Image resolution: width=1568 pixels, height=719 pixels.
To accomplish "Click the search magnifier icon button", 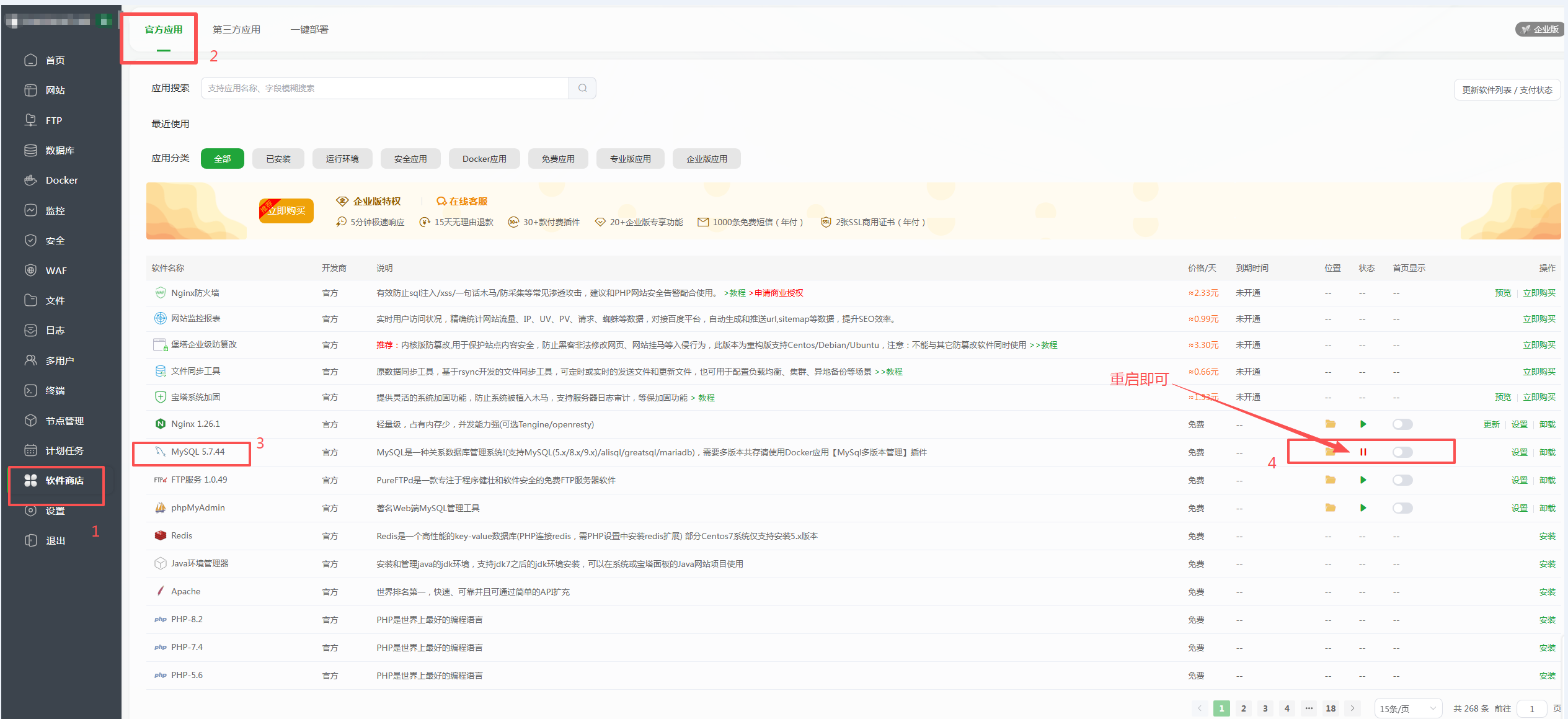I will click(582, 88).
